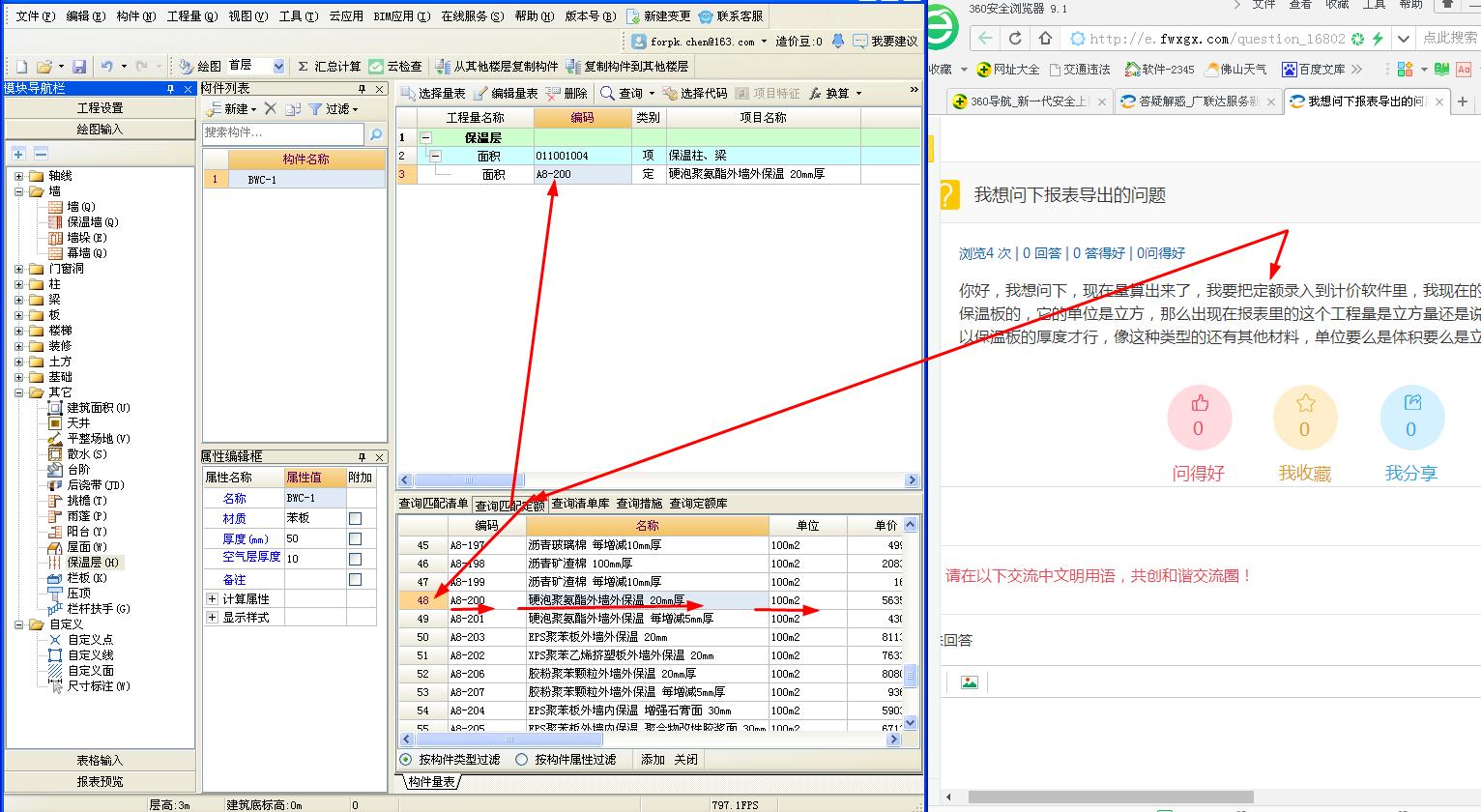Image resolution: width=1481 pixels, height=812 pixels.
Task: Click 从其他楼层复制构件 toolbar button
Action: (496, 67)
